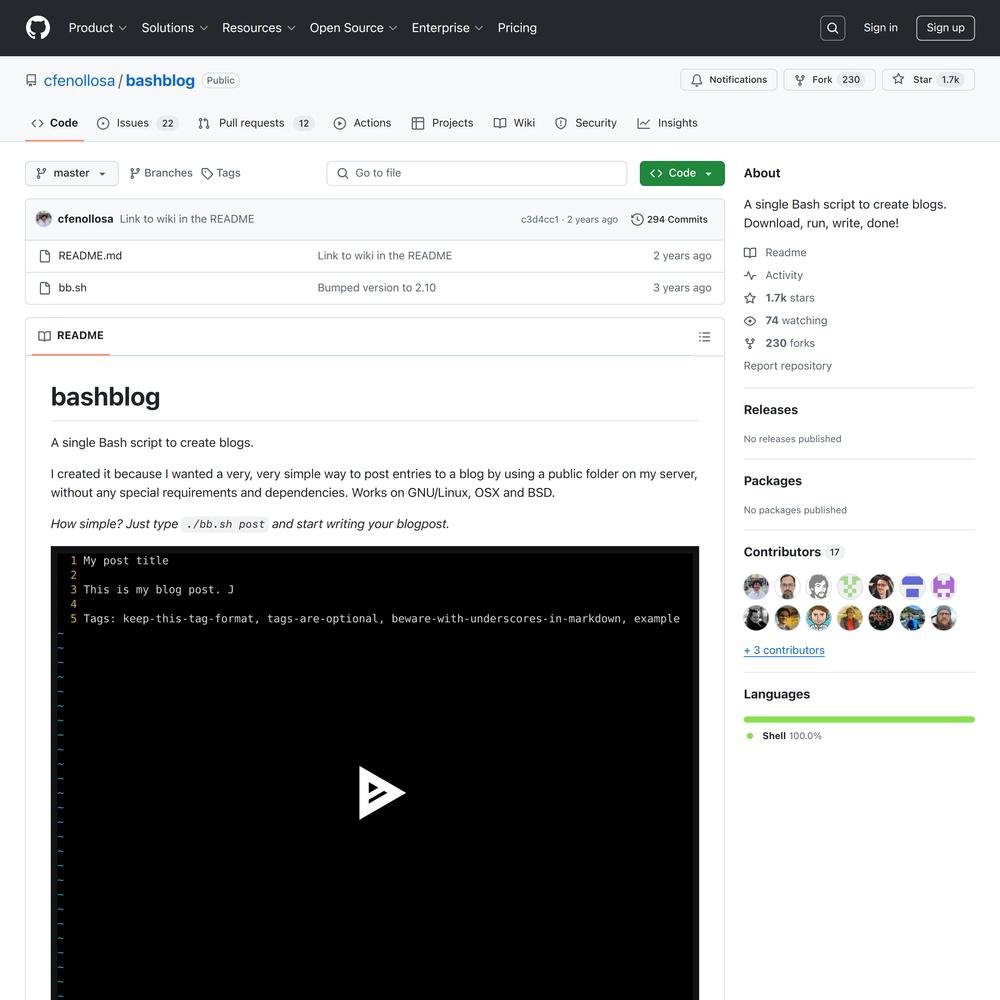Go to the Pricing page
This screenshot has height=1000, width=1000.
pyautogui.click(x=517, y=28)
